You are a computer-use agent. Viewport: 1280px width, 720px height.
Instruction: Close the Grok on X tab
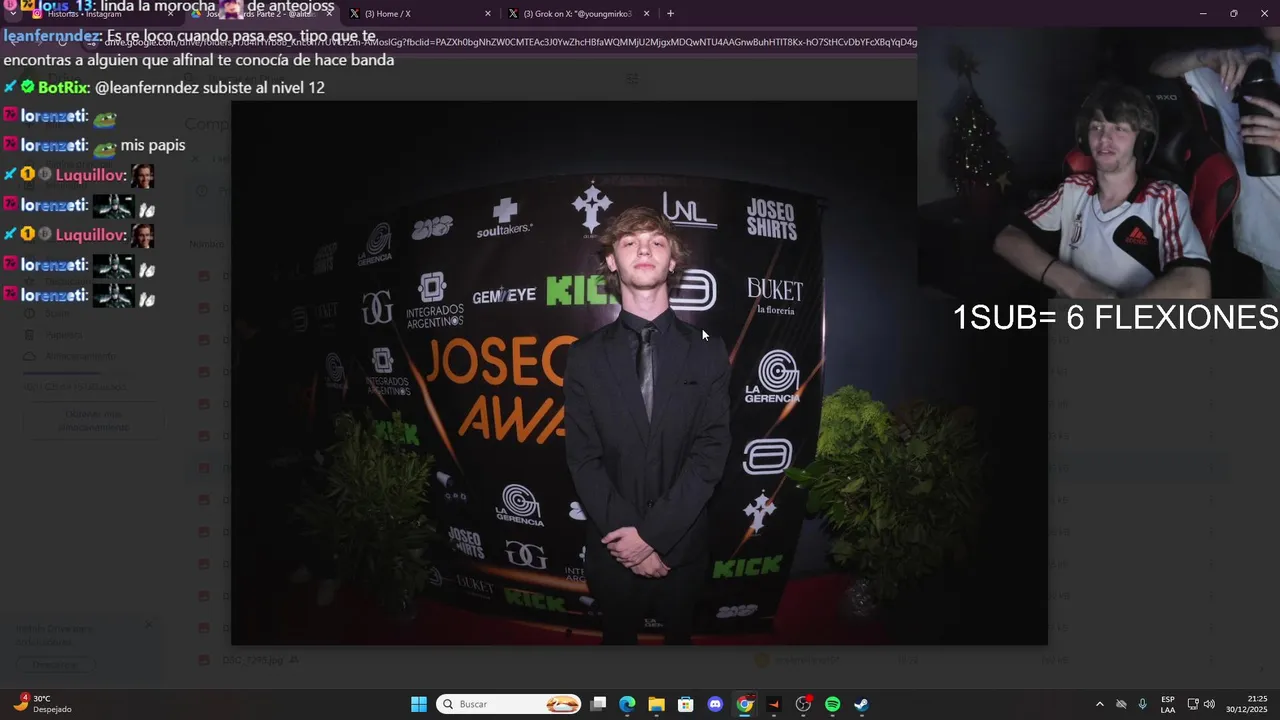(x=647, y=14)
